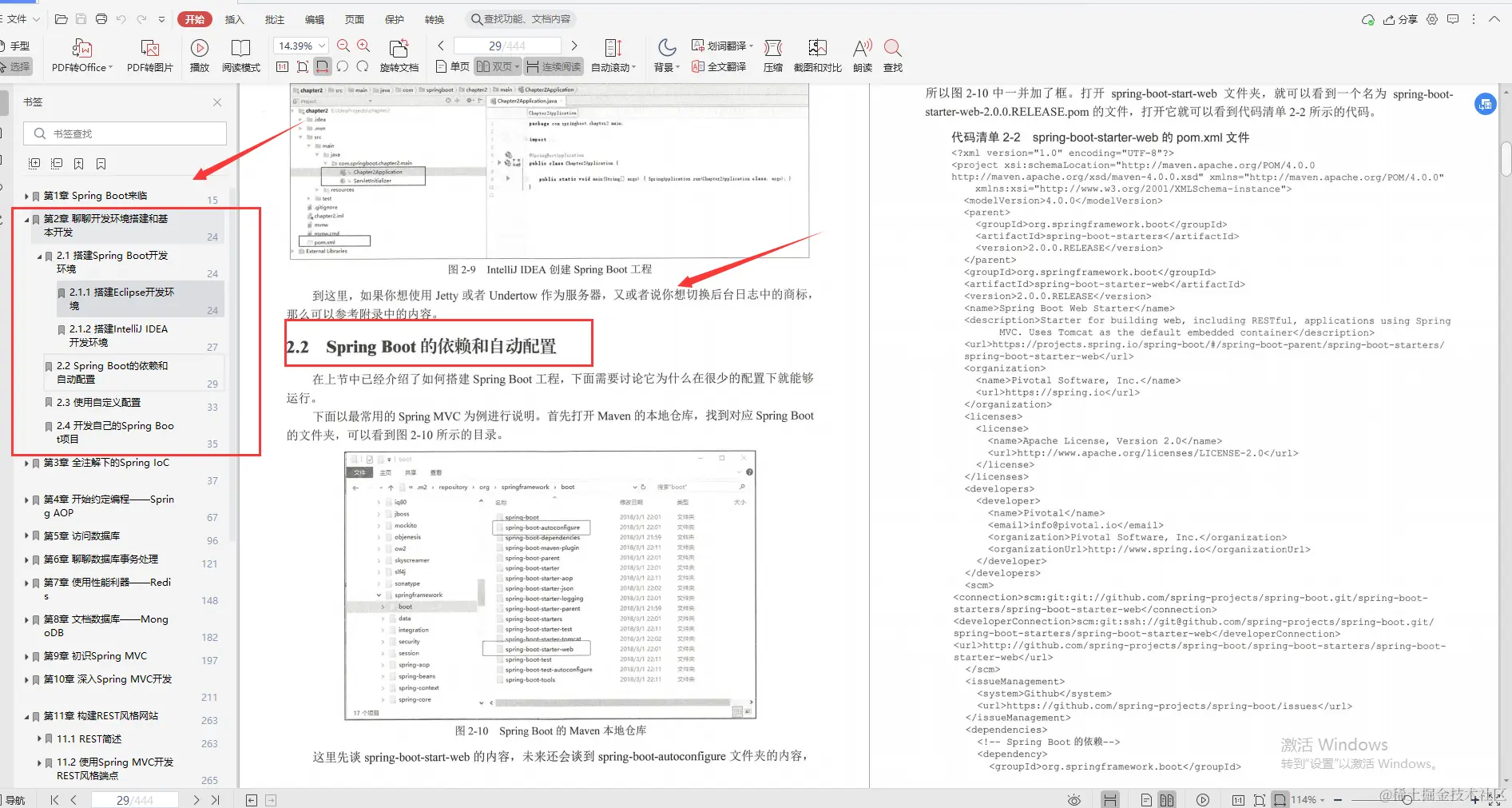Open the 压缩 compress PDF tool
This screenshot has width=1512, height=808.
coord(772,54)
